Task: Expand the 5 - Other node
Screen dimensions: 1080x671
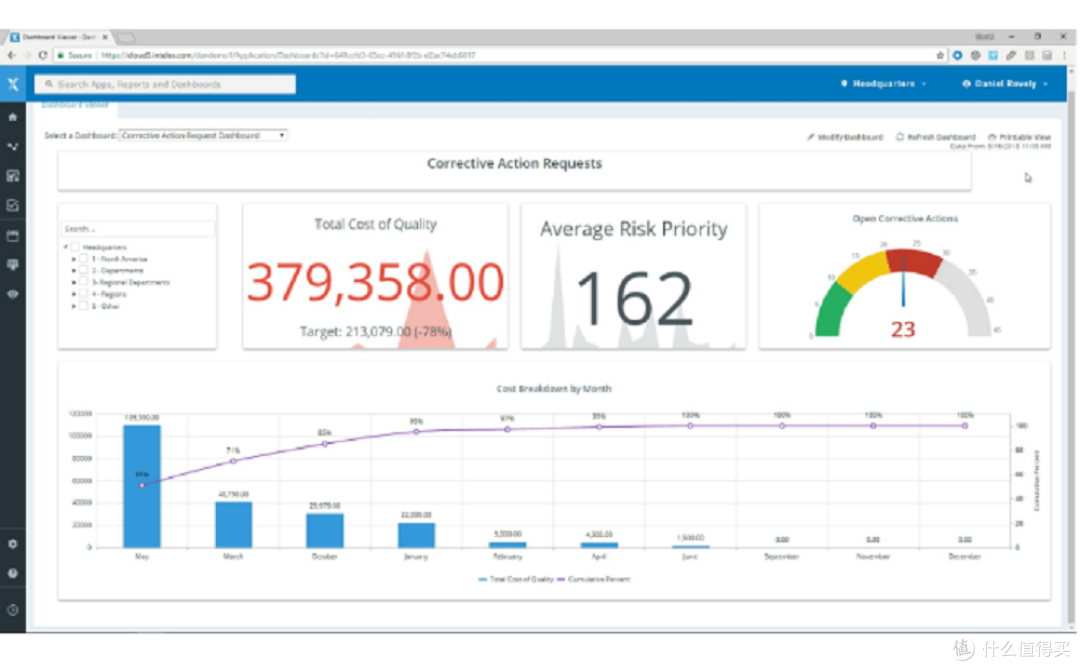Action: pyautogui.click(x=74, y=306)
